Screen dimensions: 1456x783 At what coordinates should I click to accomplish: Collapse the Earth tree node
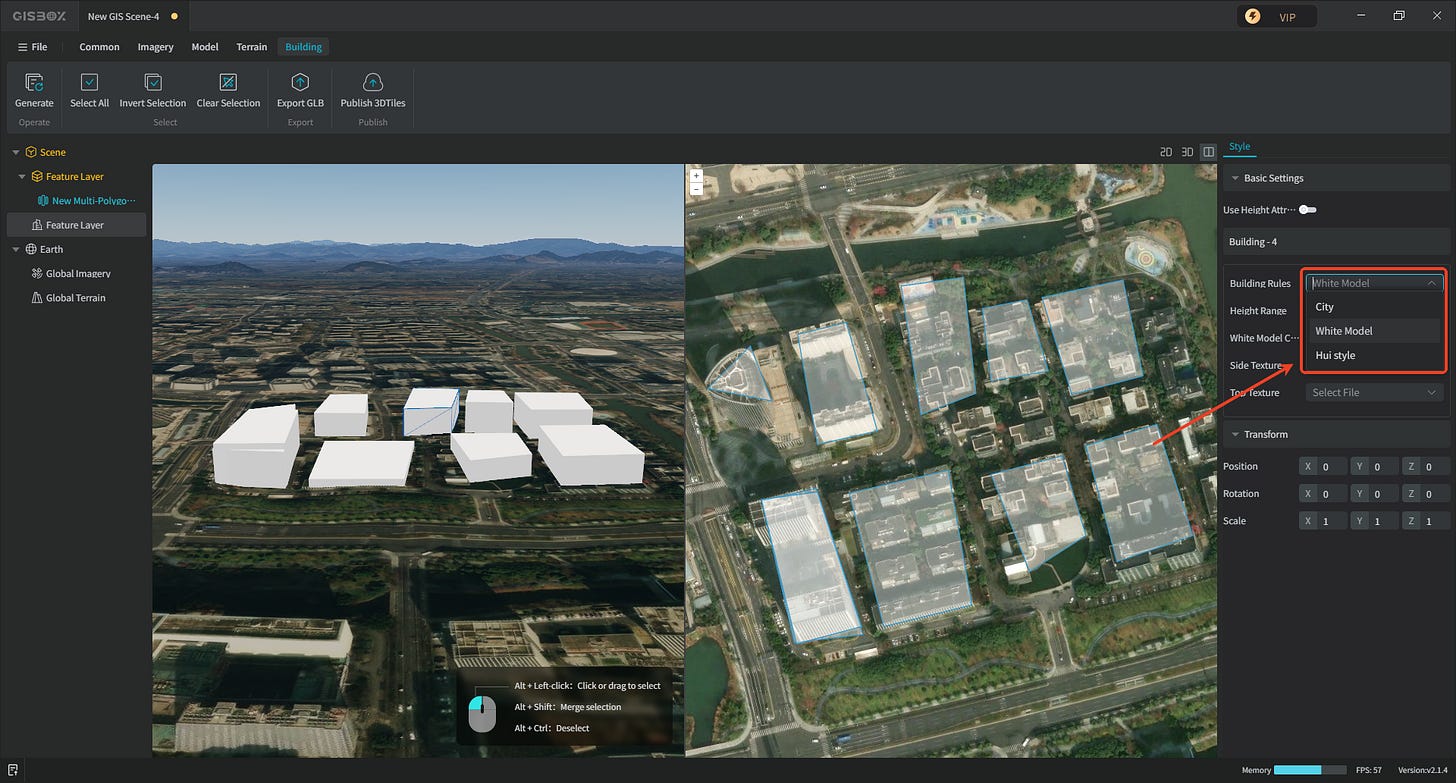(16, 249)
